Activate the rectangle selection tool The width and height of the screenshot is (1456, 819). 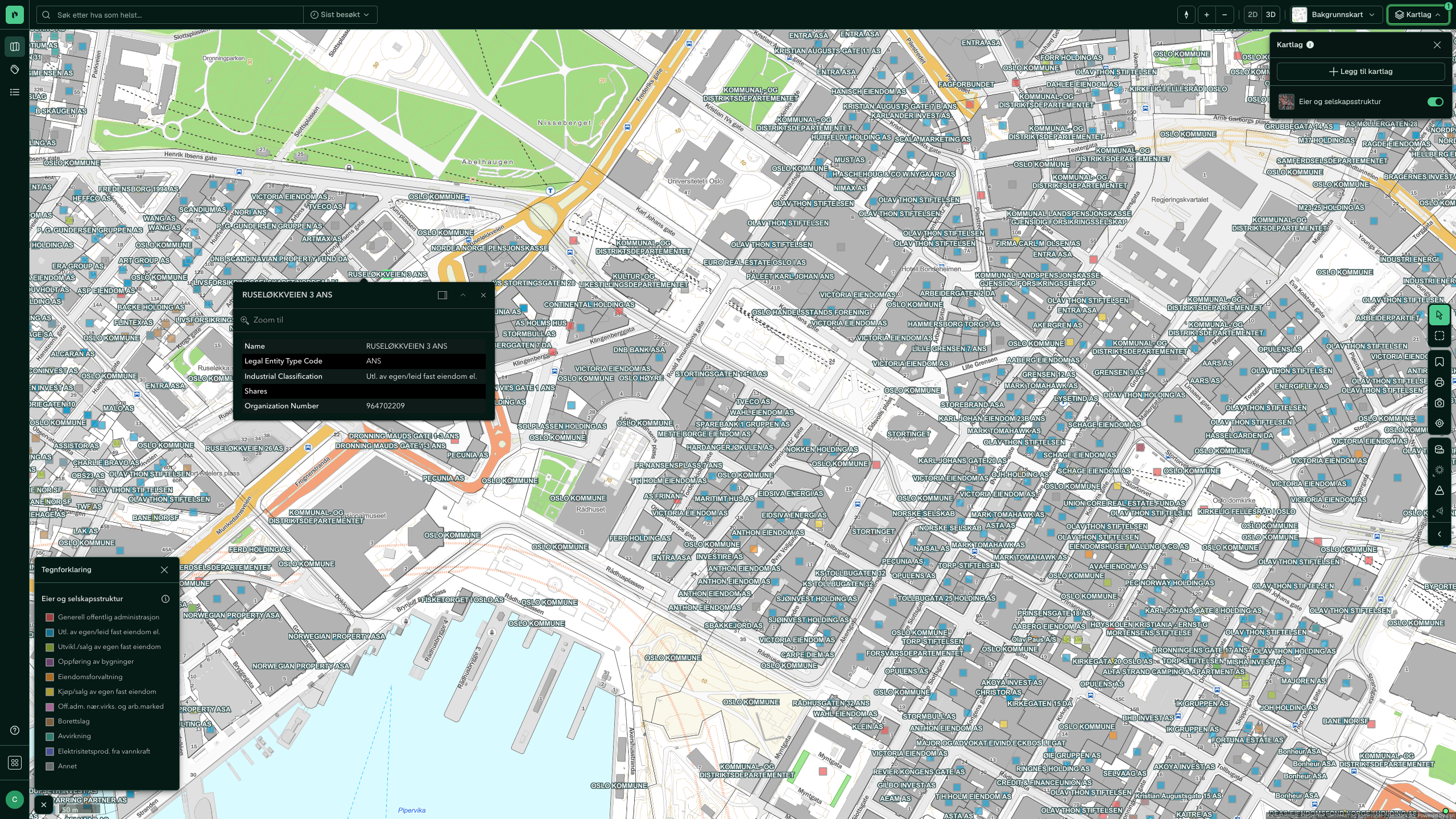click(1439, 336)
